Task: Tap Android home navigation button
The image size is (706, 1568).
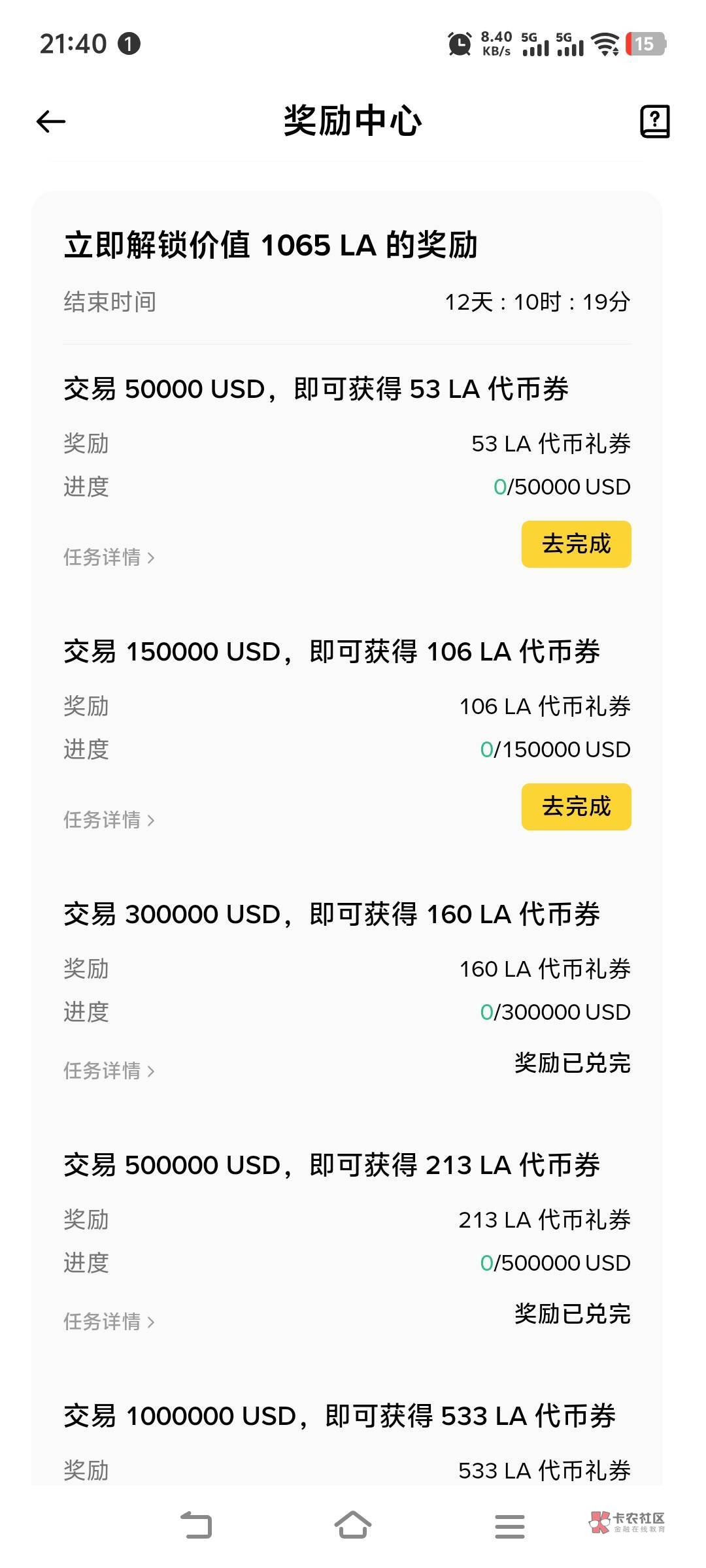Action: pyautogui.click(x=353, y=1526)
